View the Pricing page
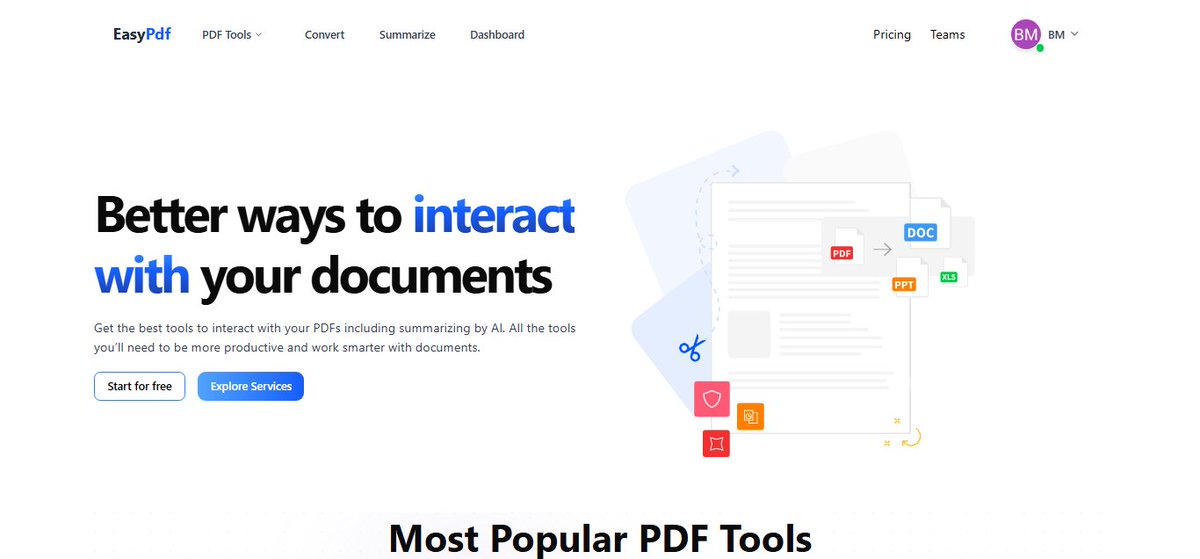The image size is (1200, 559). pyautogui.click(x=892, y=34)
